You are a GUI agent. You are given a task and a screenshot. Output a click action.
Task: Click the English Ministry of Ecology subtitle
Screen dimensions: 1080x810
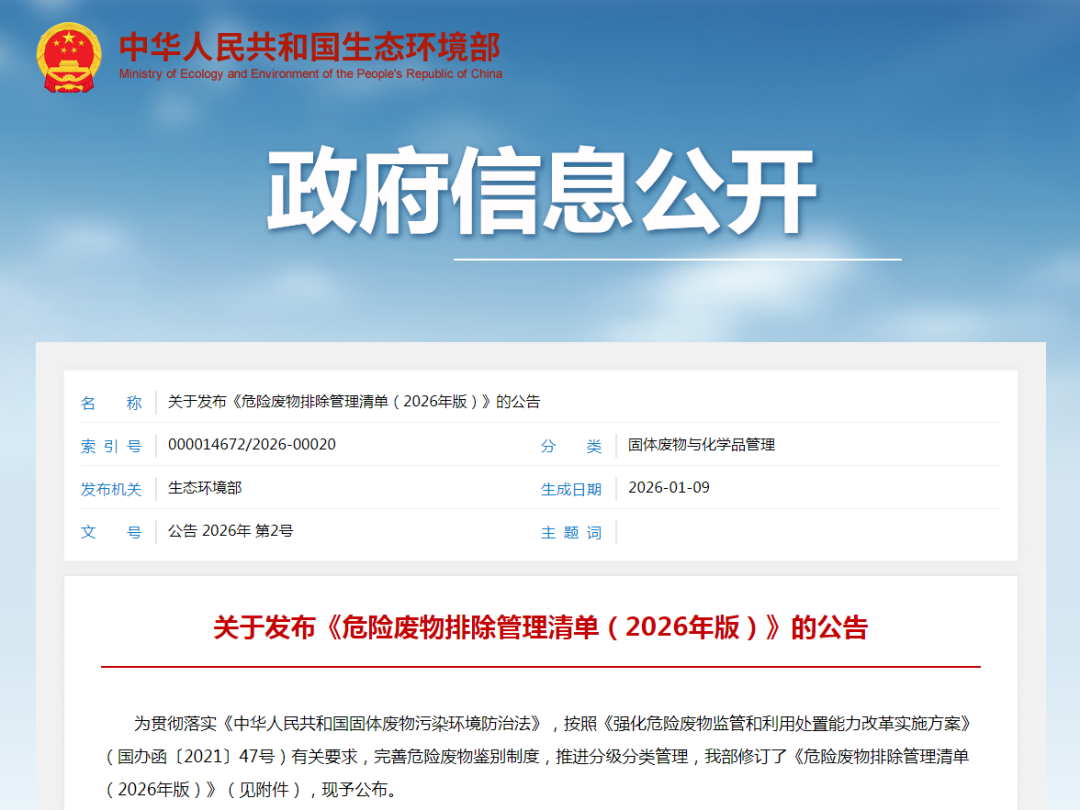click(x=310, y=74)
